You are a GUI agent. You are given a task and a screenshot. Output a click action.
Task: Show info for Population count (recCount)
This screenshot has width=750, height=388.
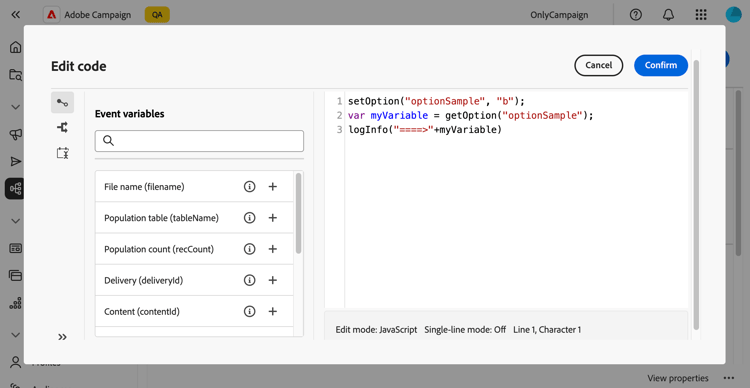[249, 249]
